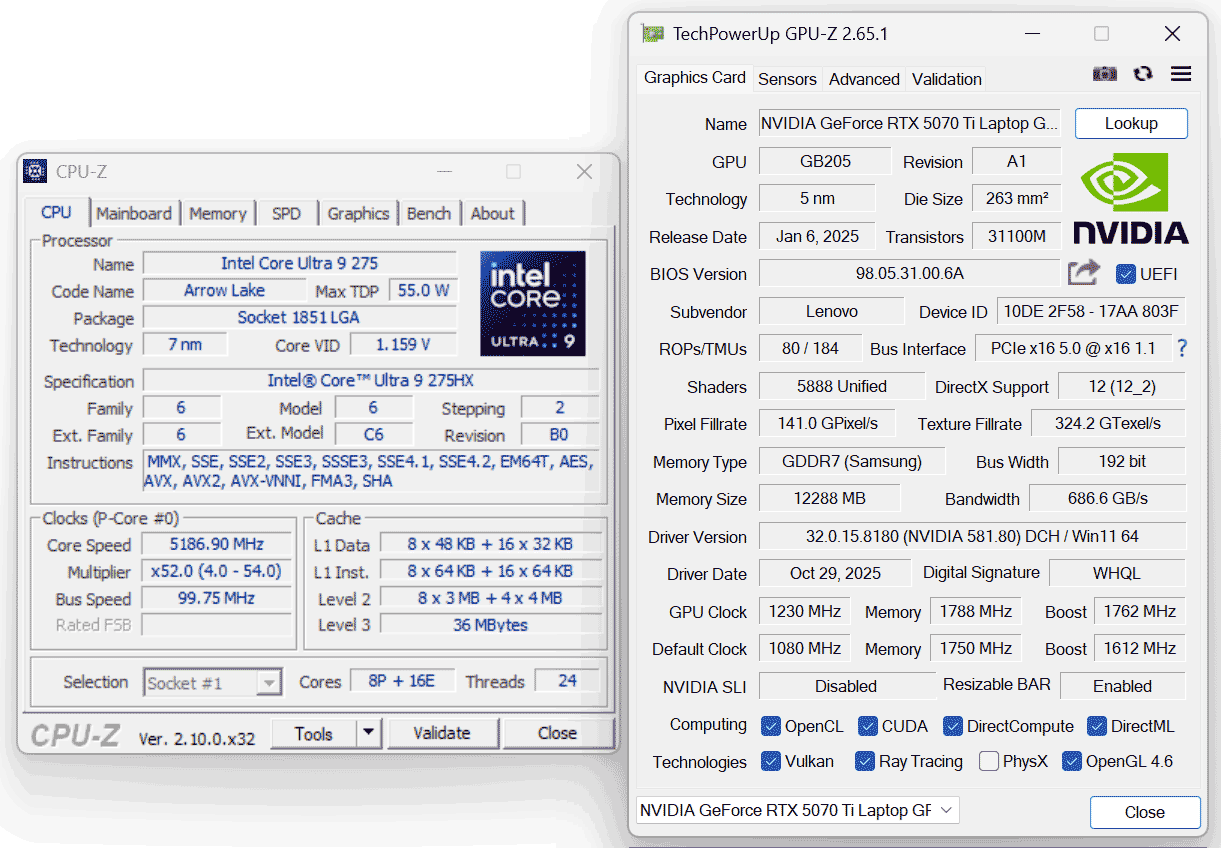Open the GPU selection dropdown at bottom
The width and height of the screenshot is (1221, 848).
797,810
